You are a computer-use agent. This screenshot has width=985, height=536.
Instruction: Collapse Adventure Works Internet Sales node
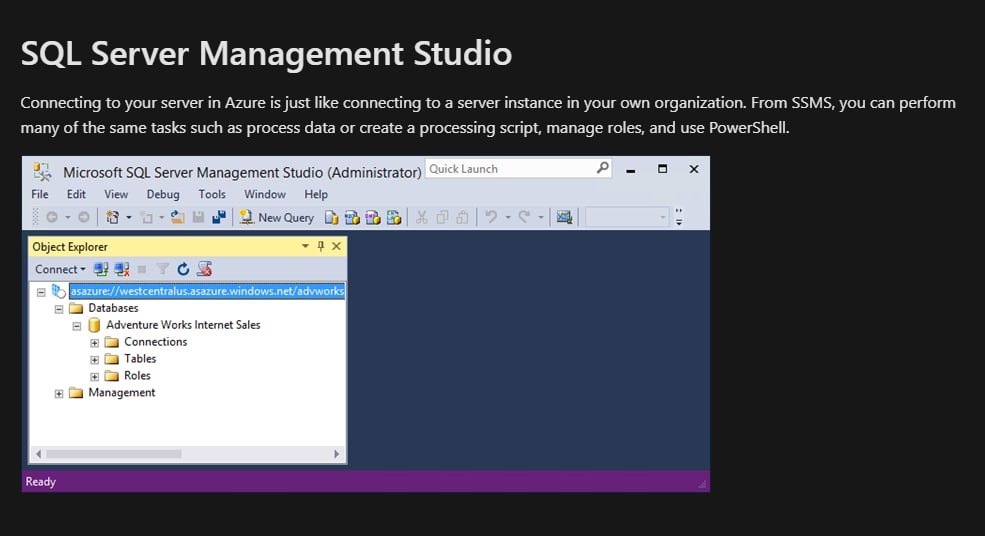click(x=77, y=326)
